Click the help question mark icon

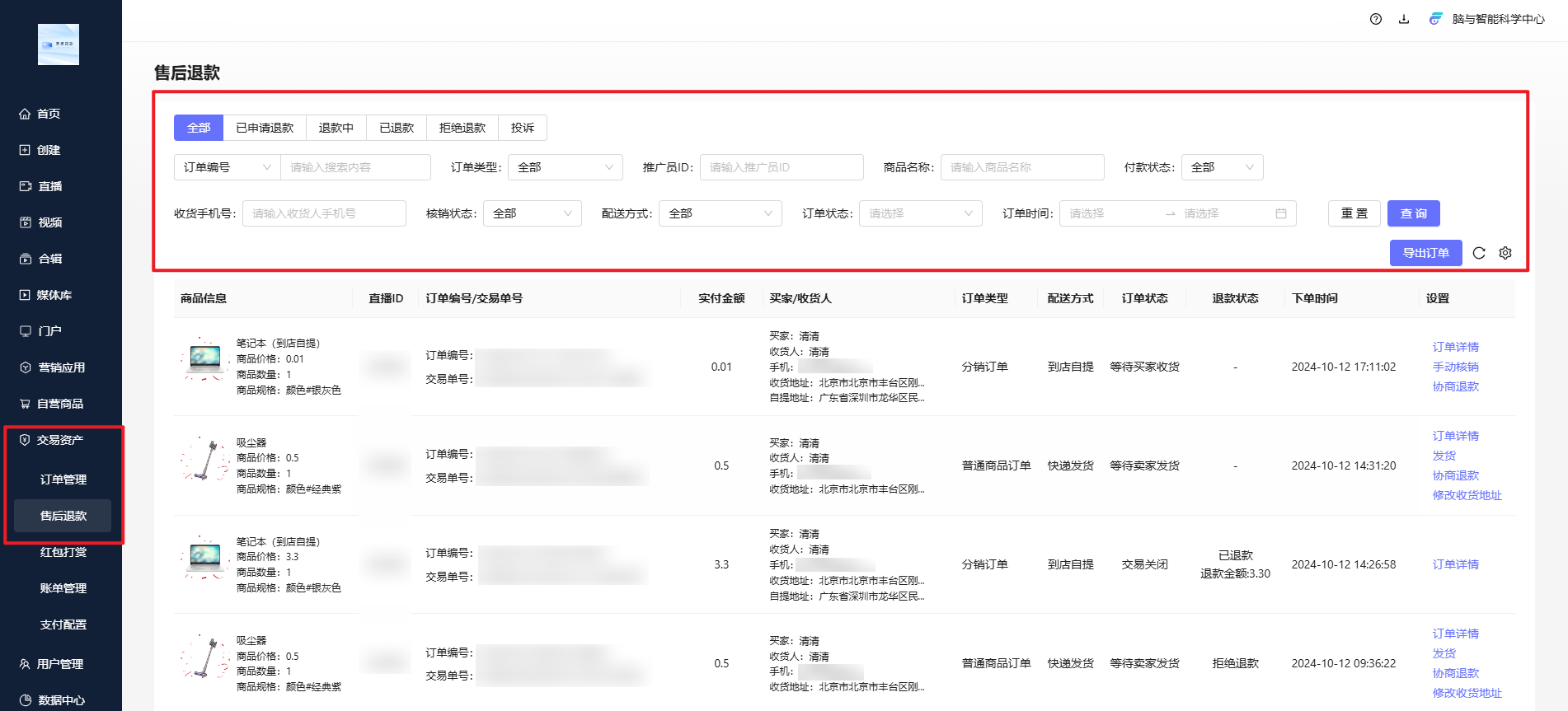[x=1376, y=19]
